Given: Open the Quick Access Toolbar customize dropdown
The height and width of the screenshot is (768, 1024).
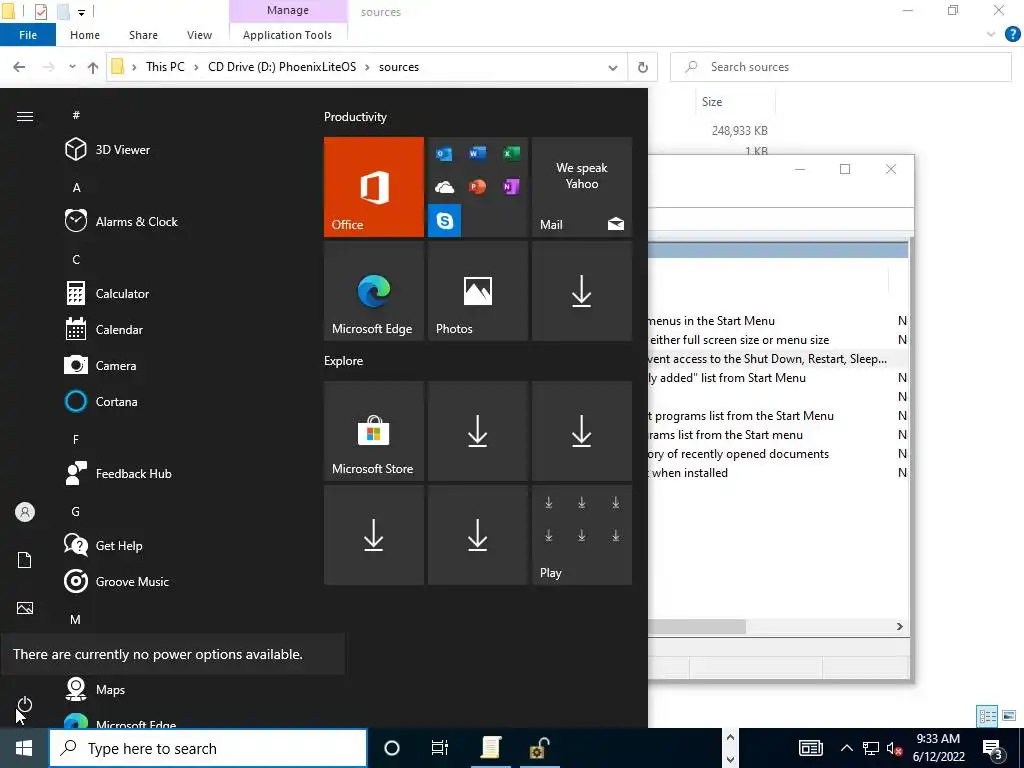Looking at the screenshot, I should point(81,12).
